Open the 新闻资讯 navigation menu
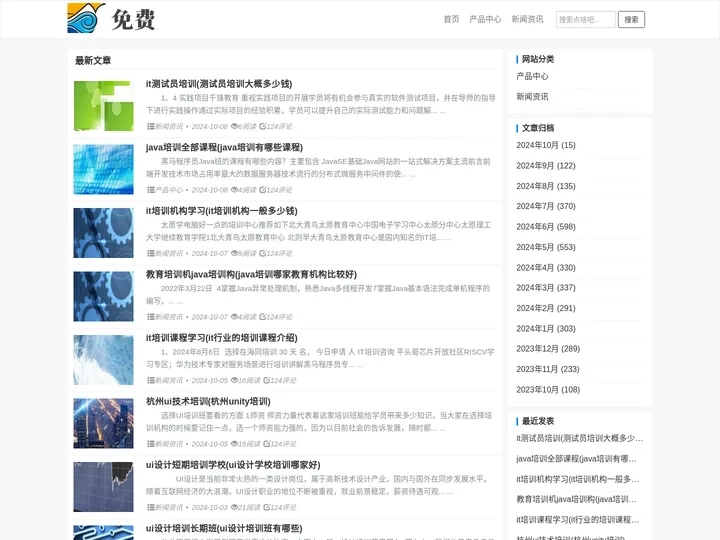 coord(527,19)
